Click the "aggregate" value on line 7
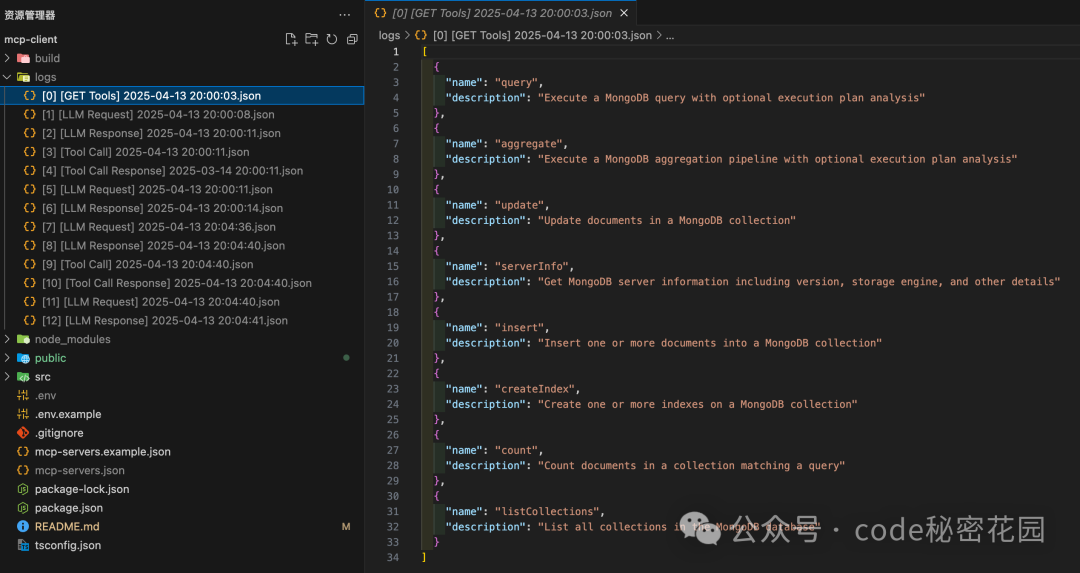Viewport: 1080px width, 573px height. [529, 144]
